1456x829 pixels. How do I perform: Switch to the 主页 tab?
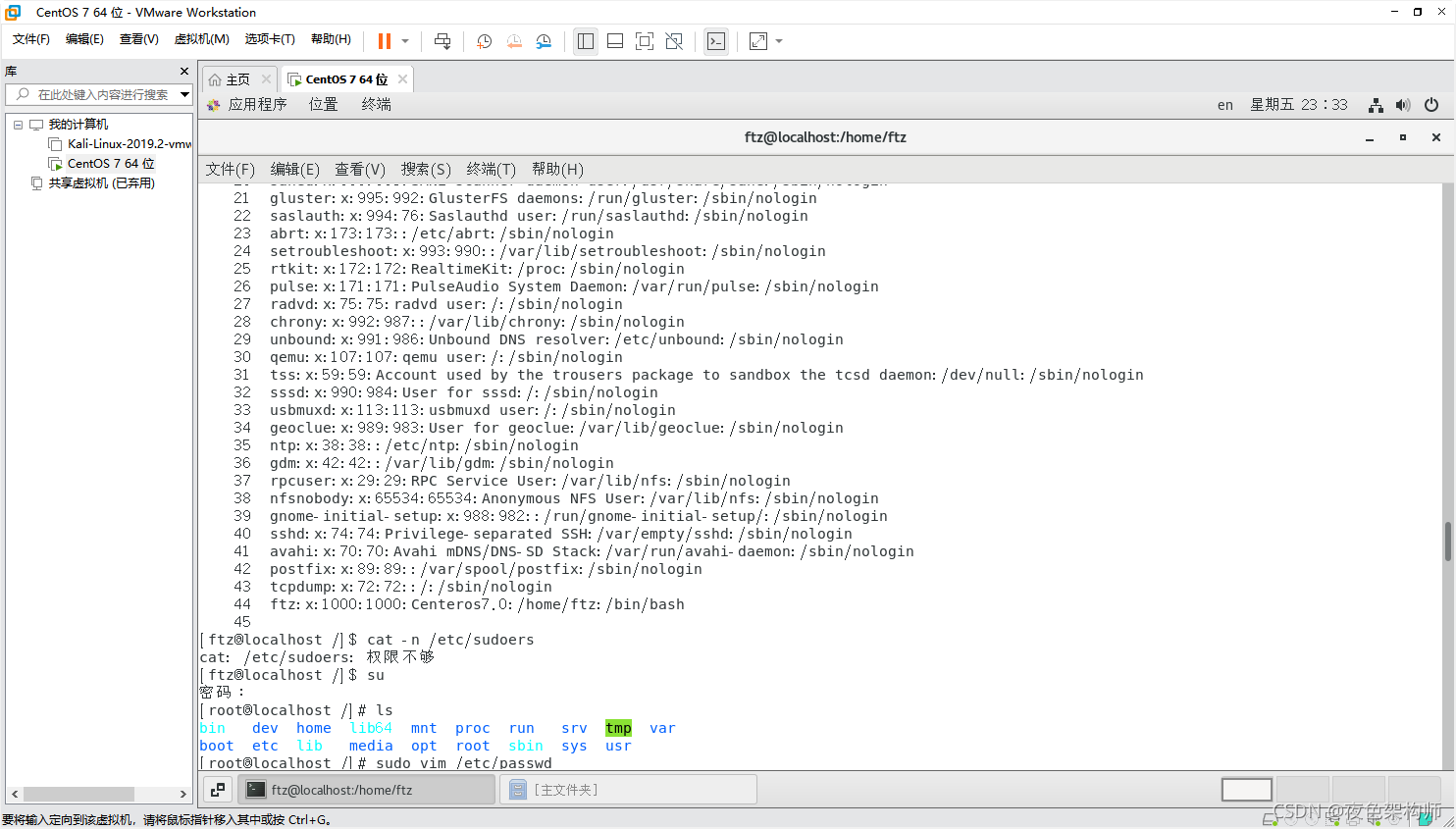tap(238, 79)
